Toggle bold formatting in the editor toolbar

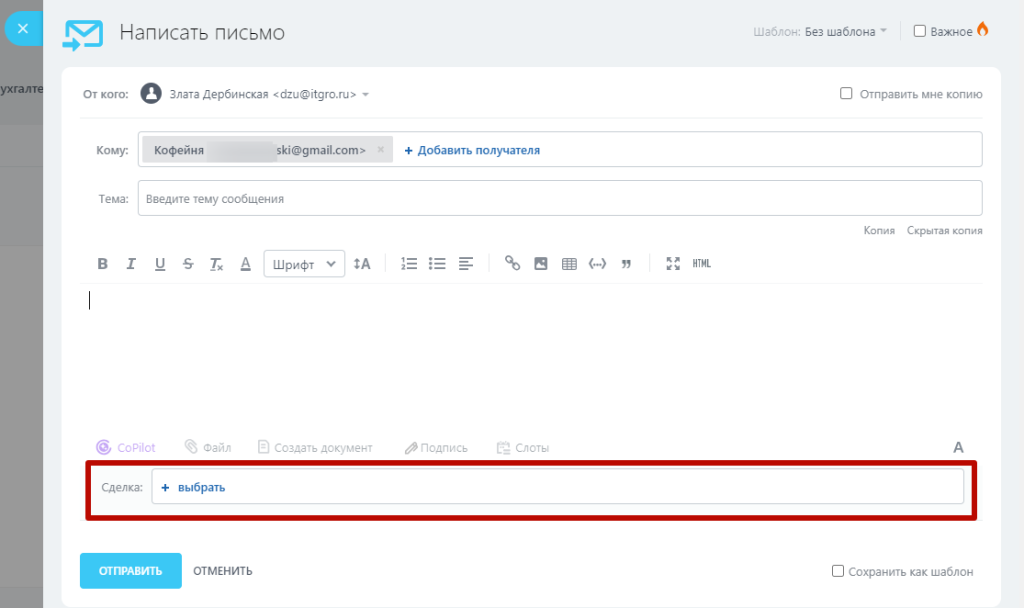point(102,264)
